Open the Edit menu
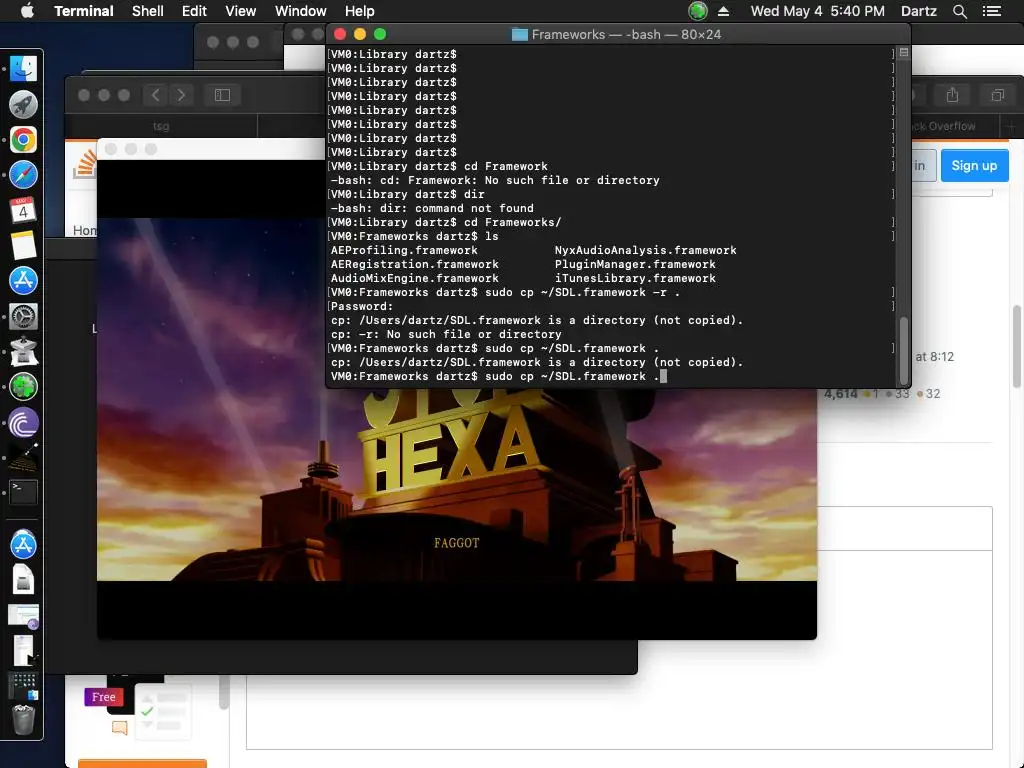1024x768 pixels. pos(194,11)
